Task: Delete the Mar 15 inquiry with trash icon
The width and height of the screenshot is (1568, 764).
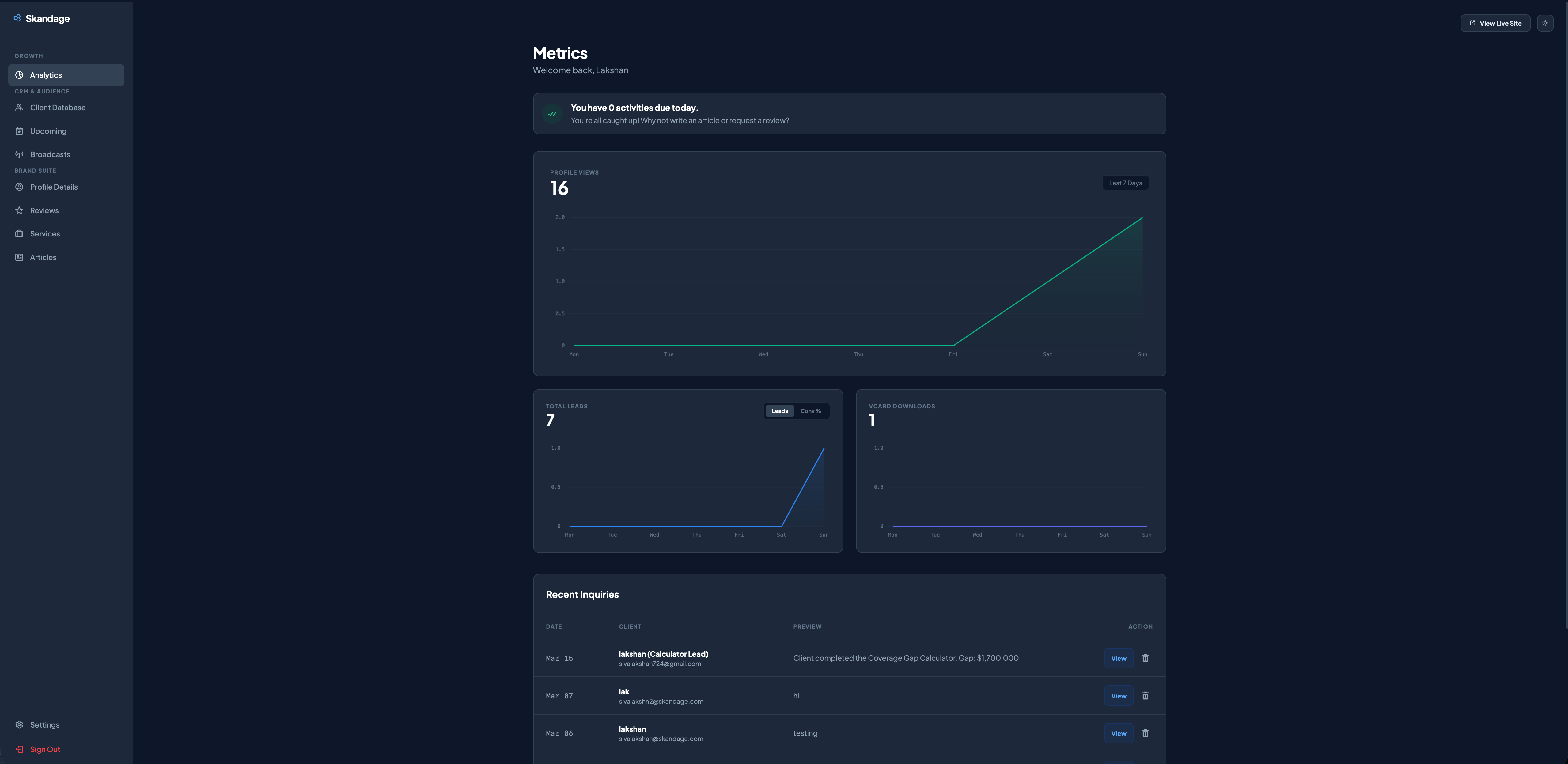Action: click(x=1145, y=658)
